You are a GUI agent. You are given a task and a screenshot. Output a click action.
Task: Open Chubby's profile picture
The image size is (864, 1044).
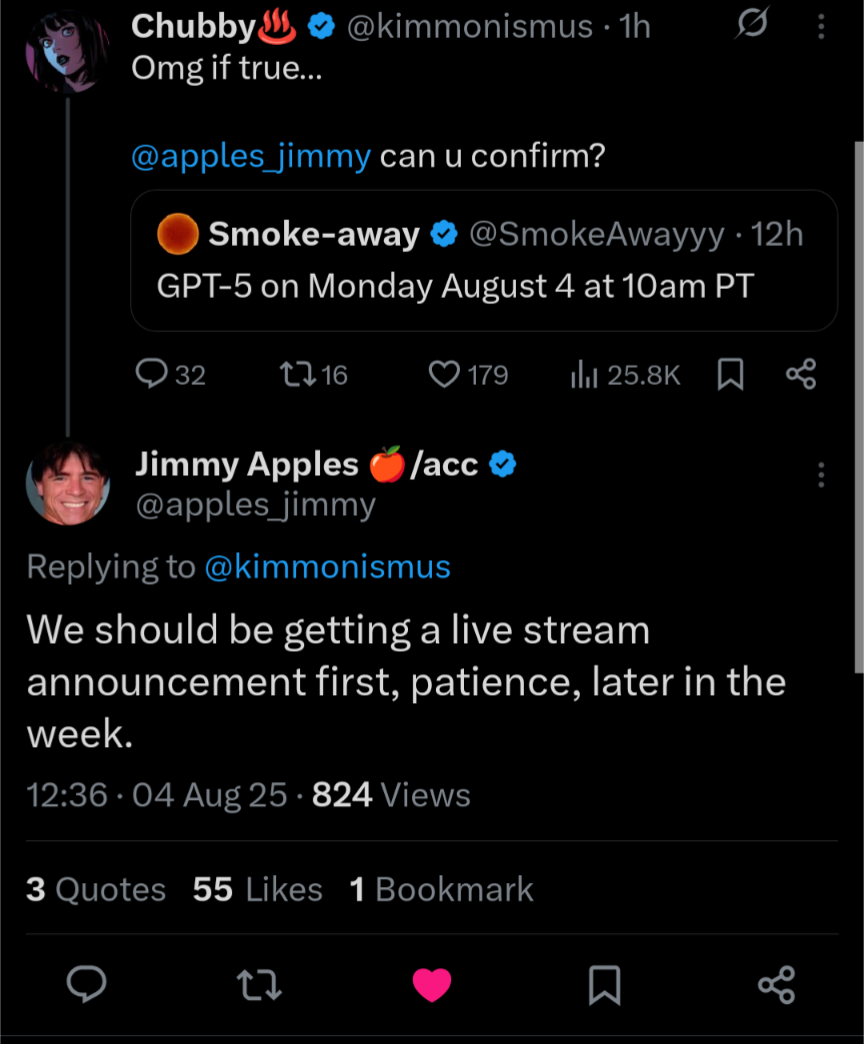[67, 50]
